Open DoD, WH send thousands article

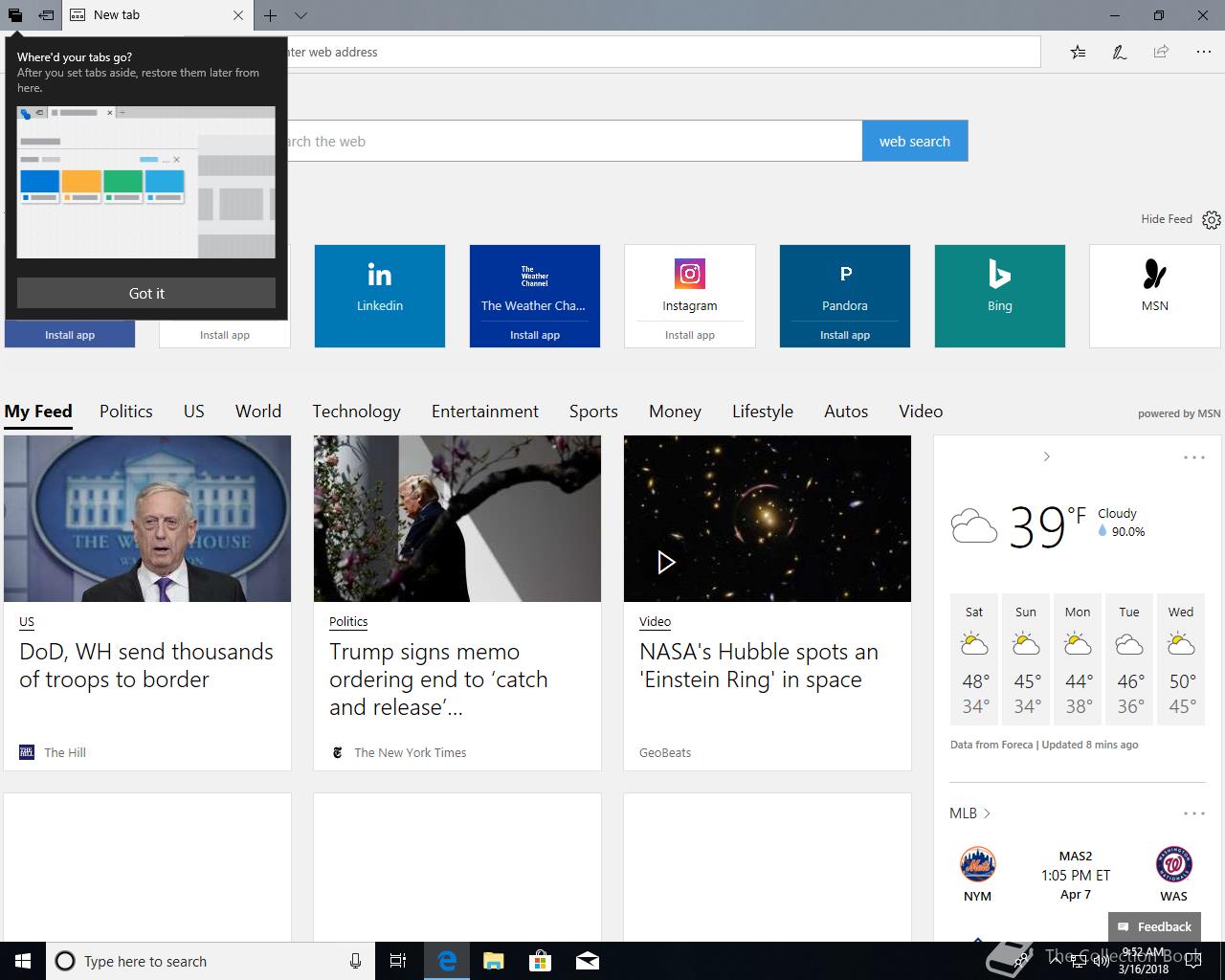pos(146,665)
